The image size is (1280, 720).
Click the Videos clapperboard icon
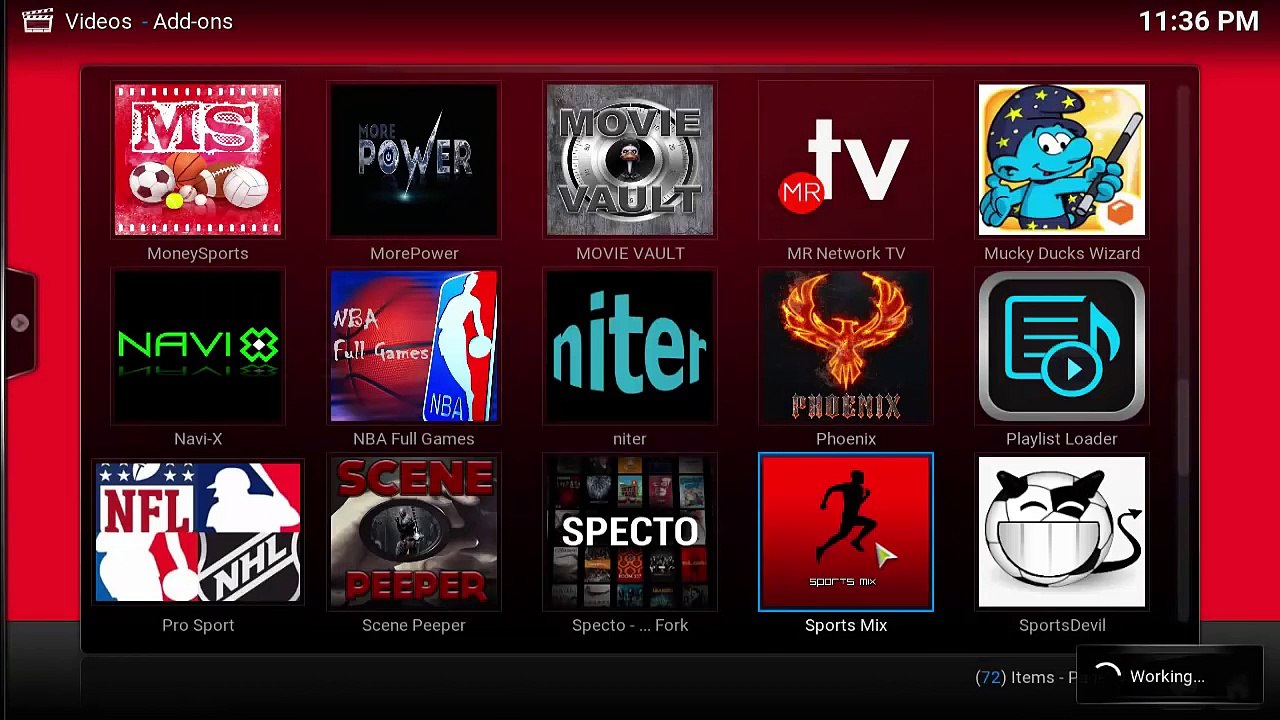click(x=38, y=20)
